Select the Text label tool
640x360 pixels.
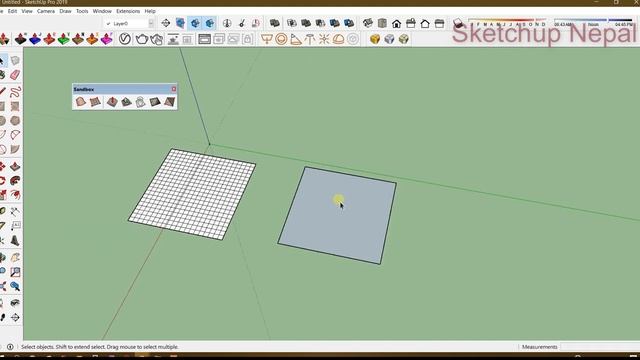point(15,226)
